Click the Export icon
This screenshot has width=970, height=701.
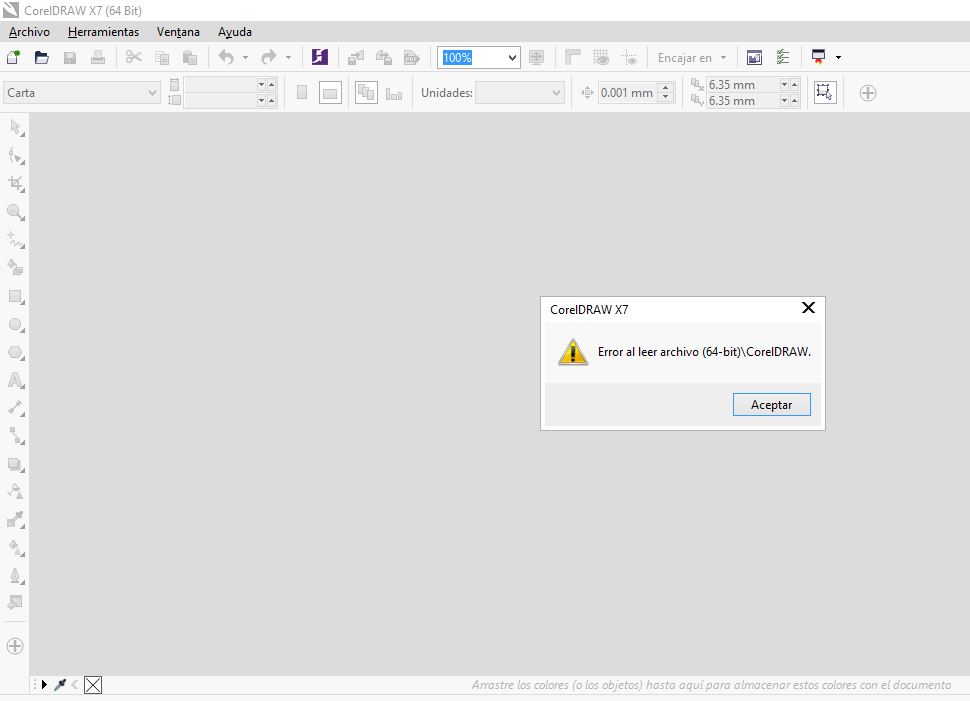click(x=384, y=58)
